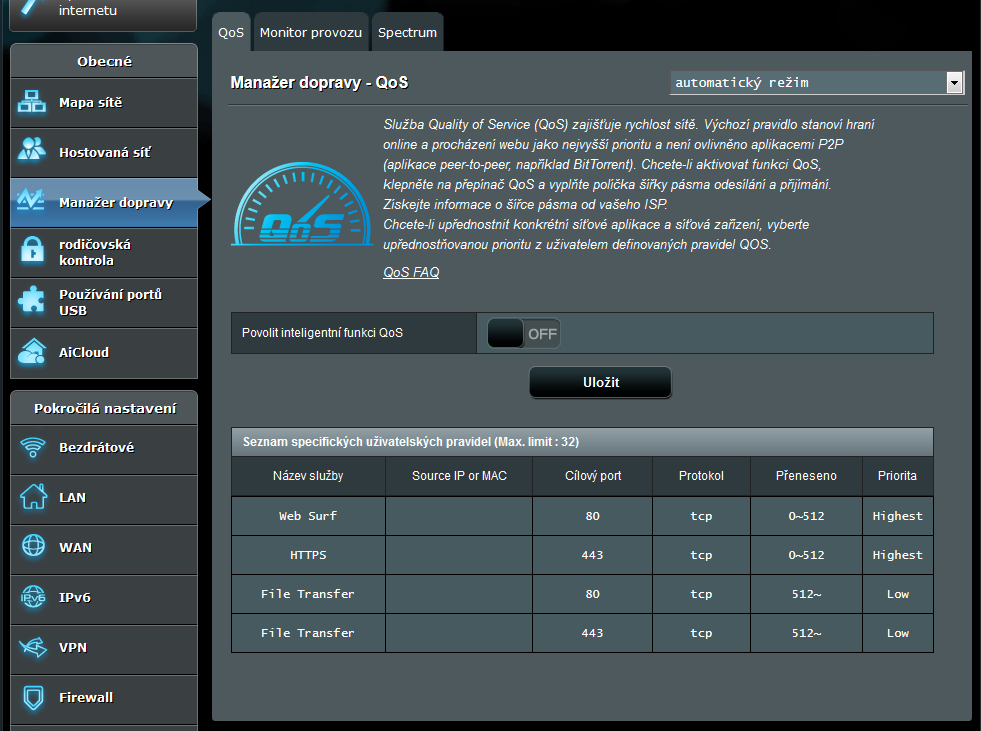
Task: Select the USB puzzle piece icon
Action: click(x=33, y=302)
